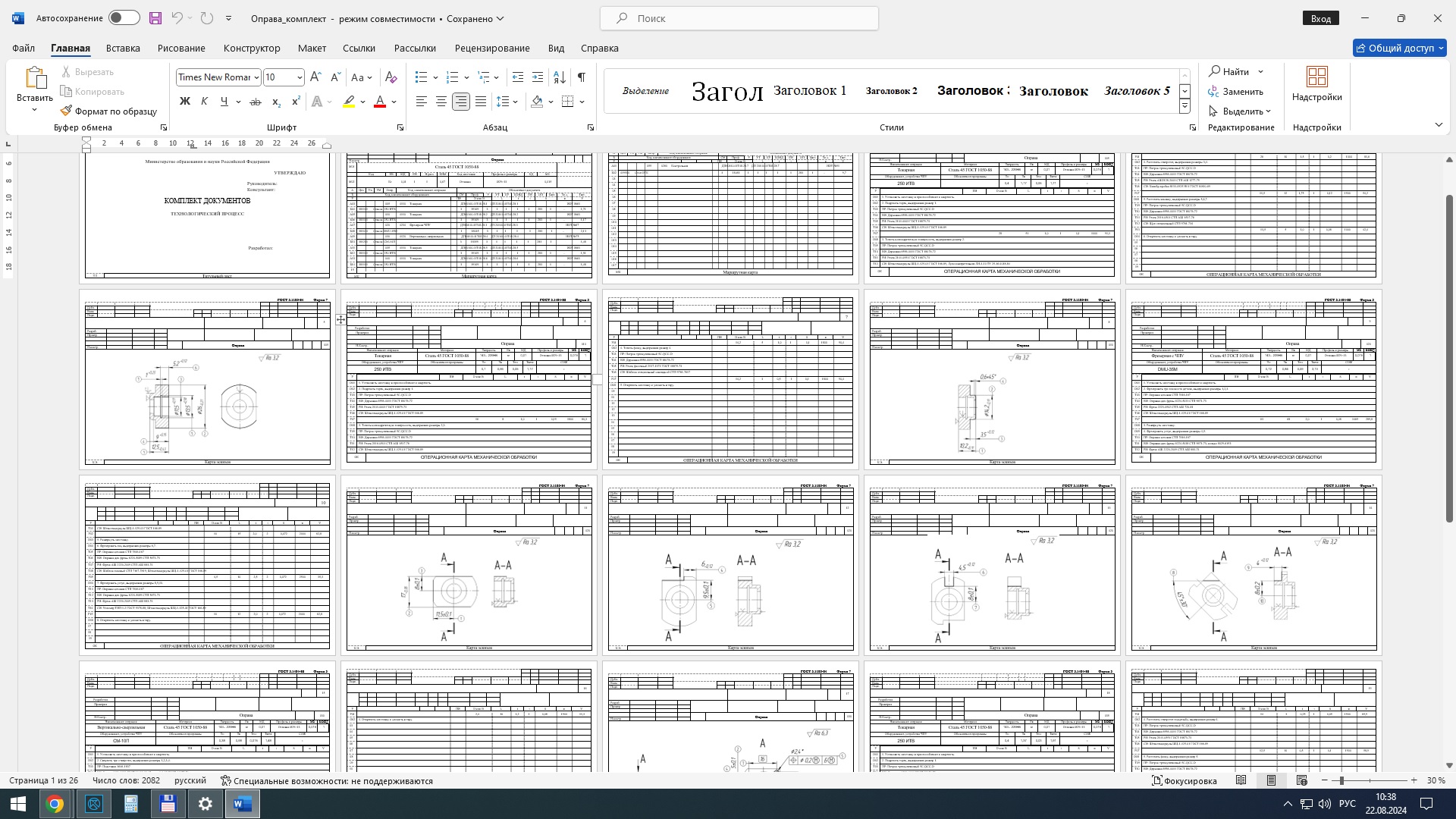Click the Sort A-Z icon
This screenshot has height=819, width=1456.
click(559, 77)
